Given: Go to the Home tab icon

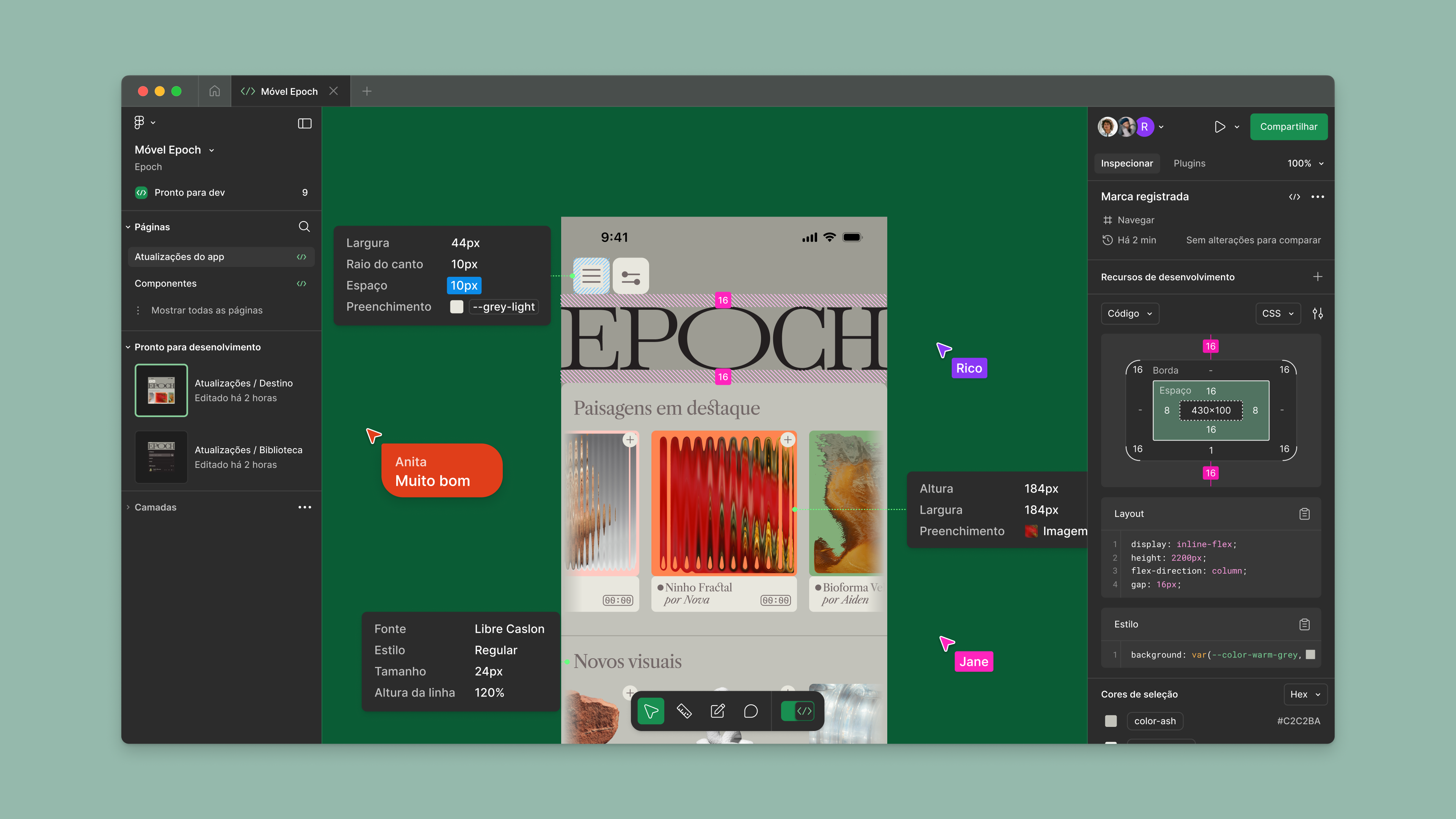Looking at the screenshot, I should click(x=214, y=91).
